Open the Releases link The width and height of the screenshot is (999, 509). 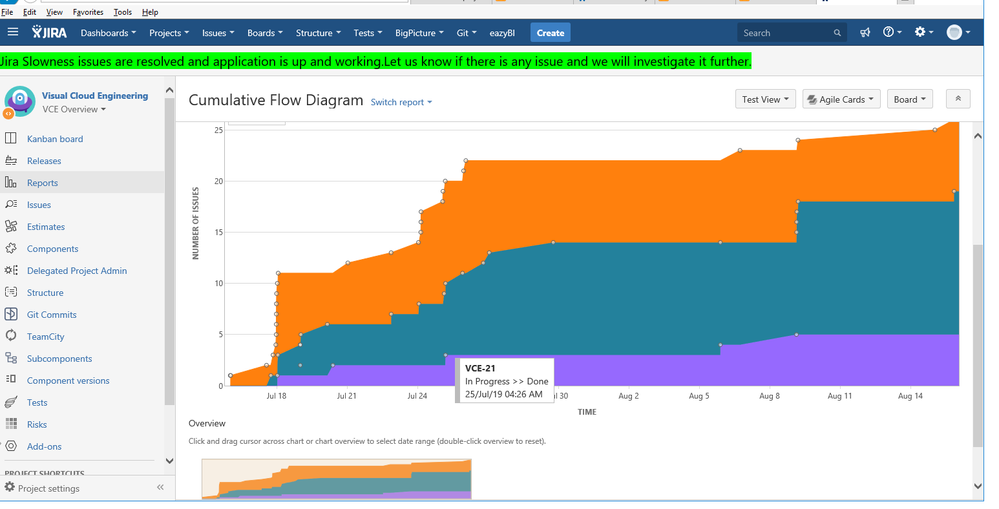[x=44, y=161]
